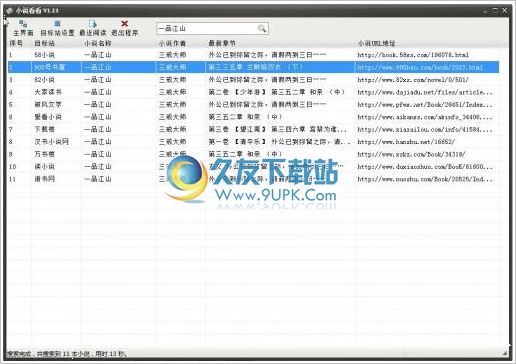Click the status bar search result message
Viewport: 516px width, 364px height.
[x=67, y=354]
